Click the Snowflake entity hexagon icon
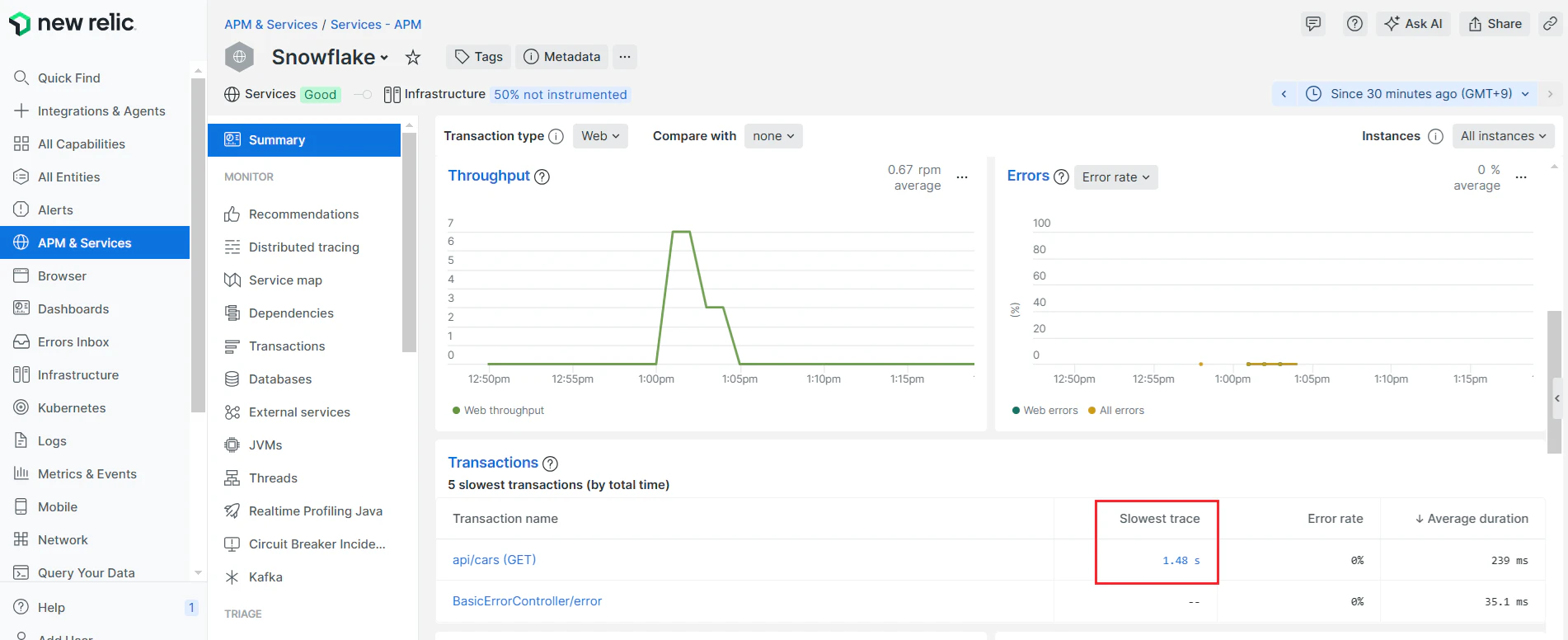This screenshot has height=640, width=1568. 239,57
